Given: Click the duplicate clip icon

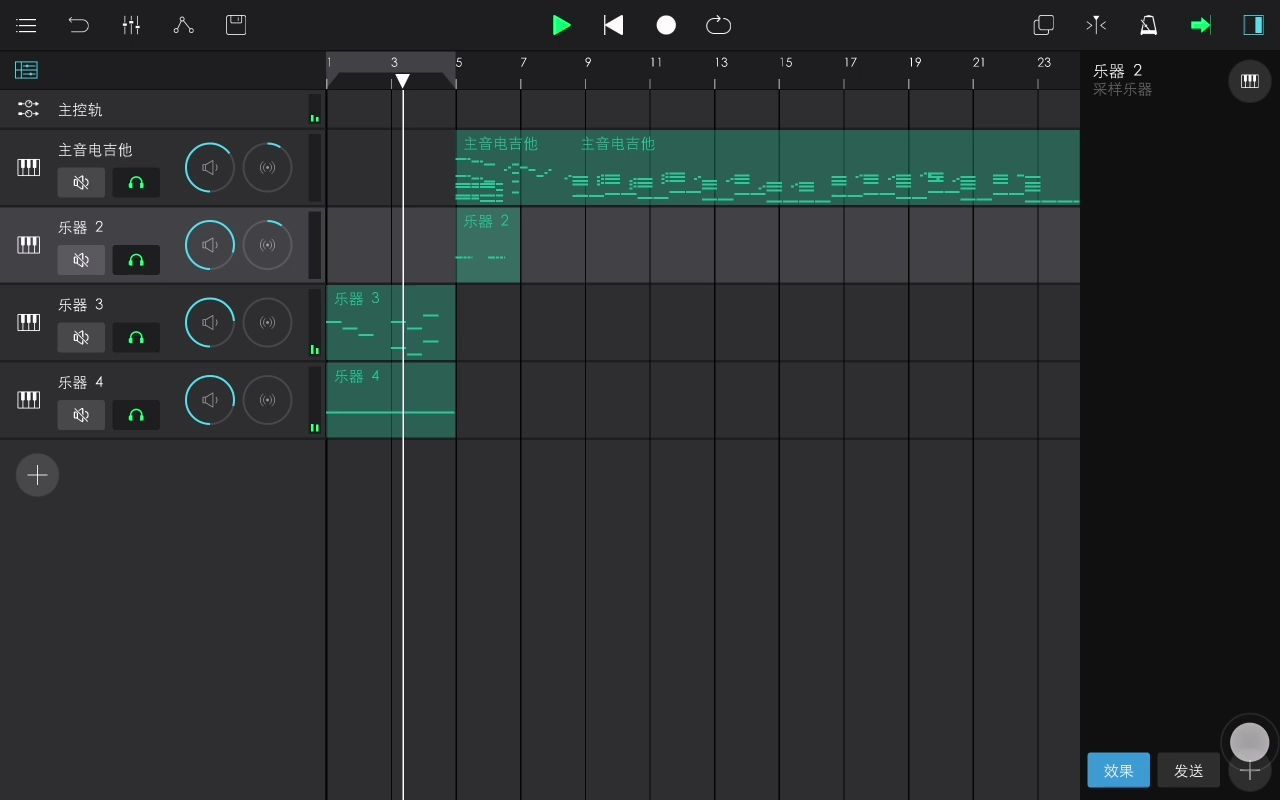Looking at the screenshot, I should point(1044,25).
